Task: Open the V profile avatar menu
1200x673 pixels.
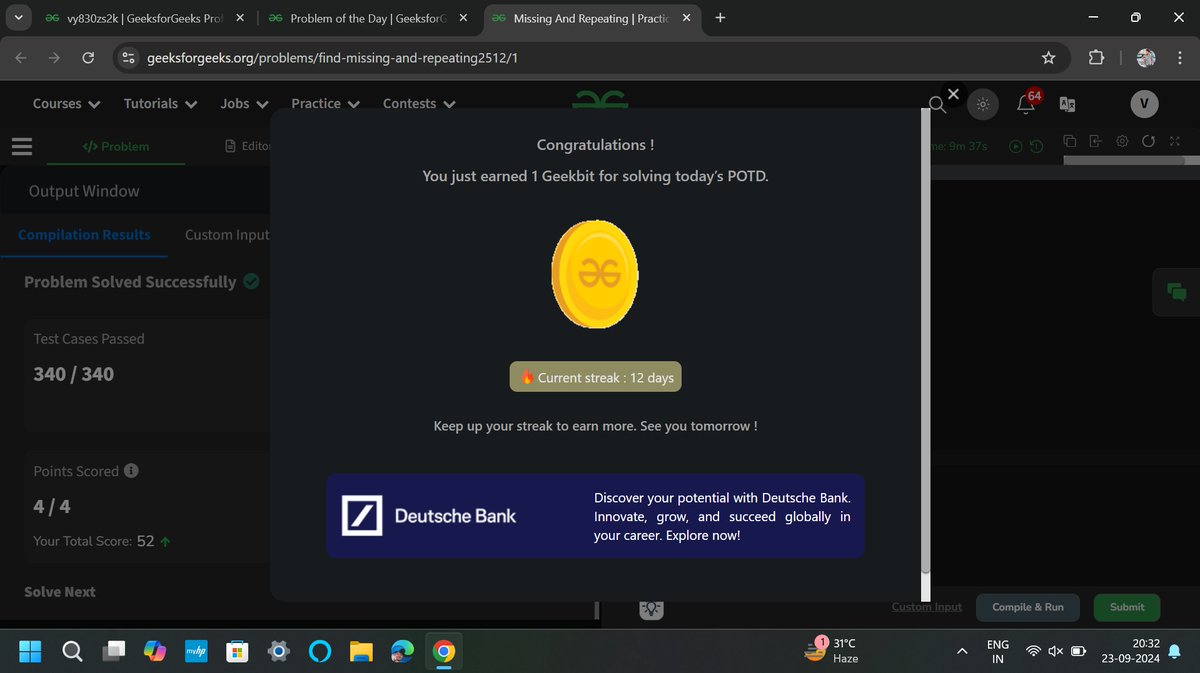Action: pyautogui.click(x=1144, y=104)
